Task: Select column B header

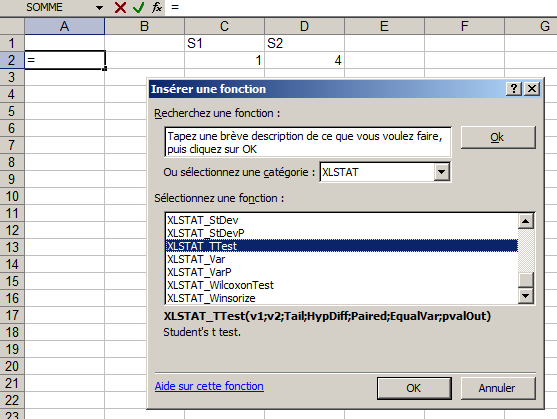Action: 145,26
